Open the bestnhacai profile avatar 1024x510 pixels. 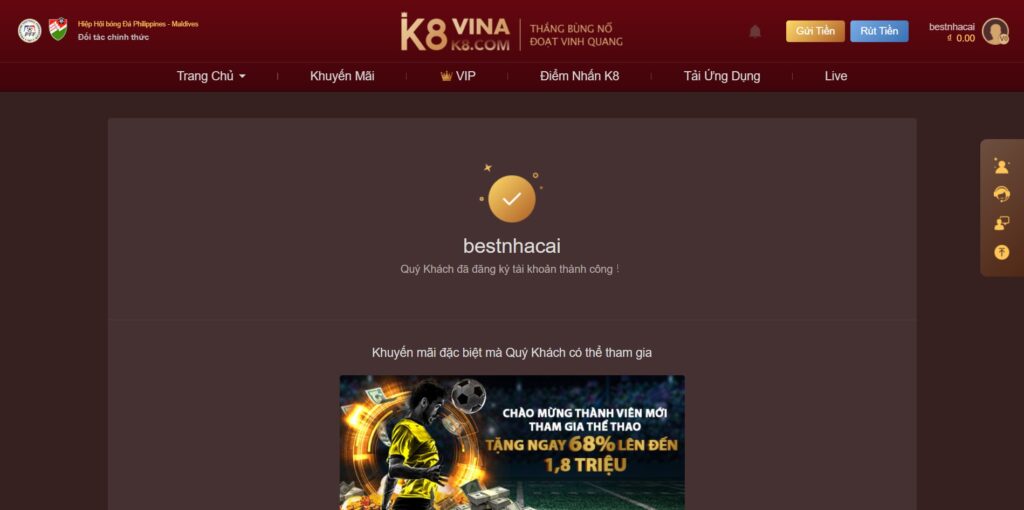click(x=995, y=31)
